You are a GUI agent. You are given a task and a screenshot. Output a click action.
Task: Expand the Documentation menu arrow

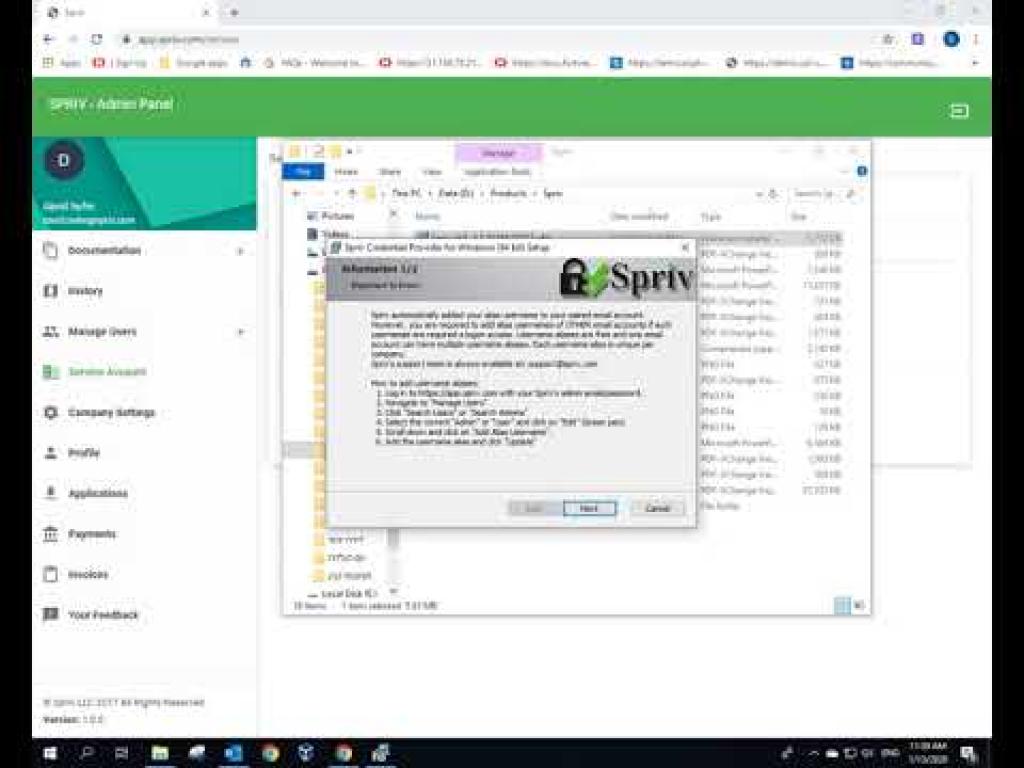pyautogui.click(x=240, y=251)
